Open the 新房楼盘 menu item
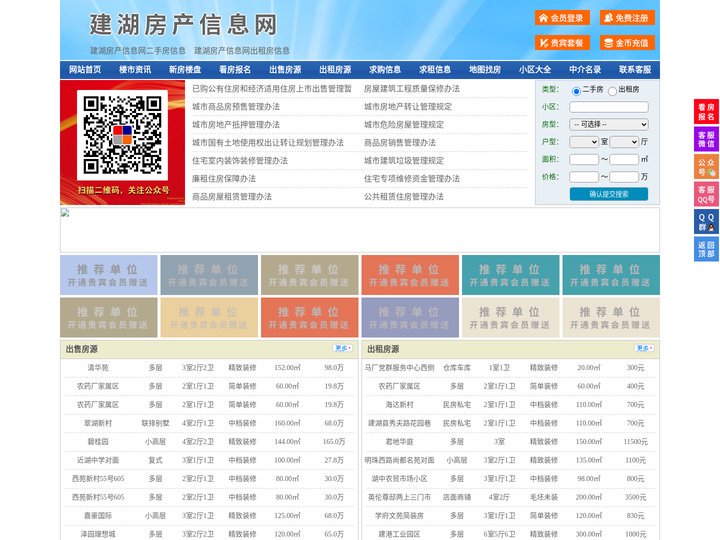The width and height of the screenshot is (720, 540). click(185, 70)
